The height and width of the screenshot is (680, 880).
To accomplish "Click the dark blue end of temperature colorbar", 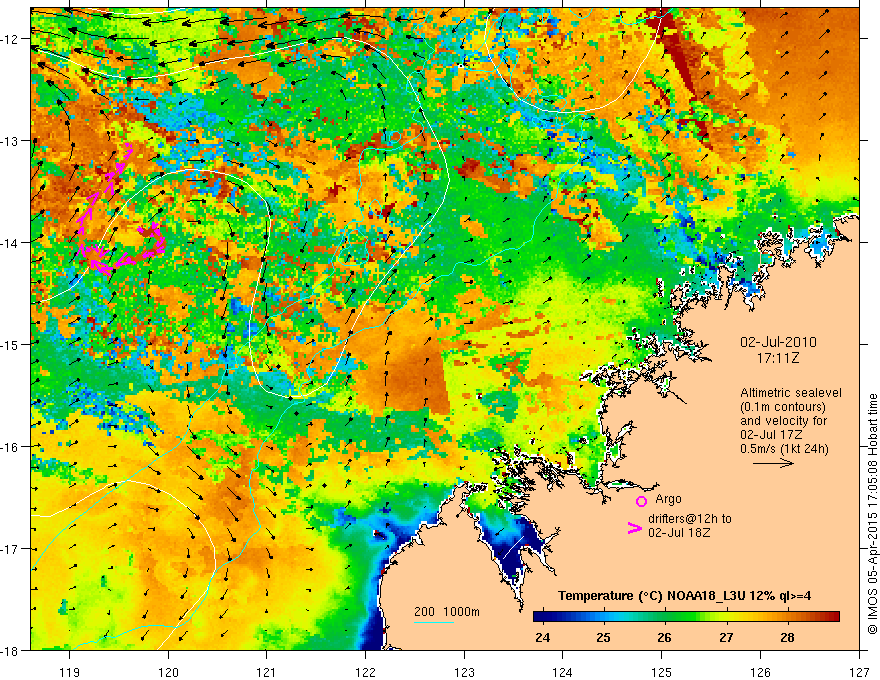I will click(540, 617).
